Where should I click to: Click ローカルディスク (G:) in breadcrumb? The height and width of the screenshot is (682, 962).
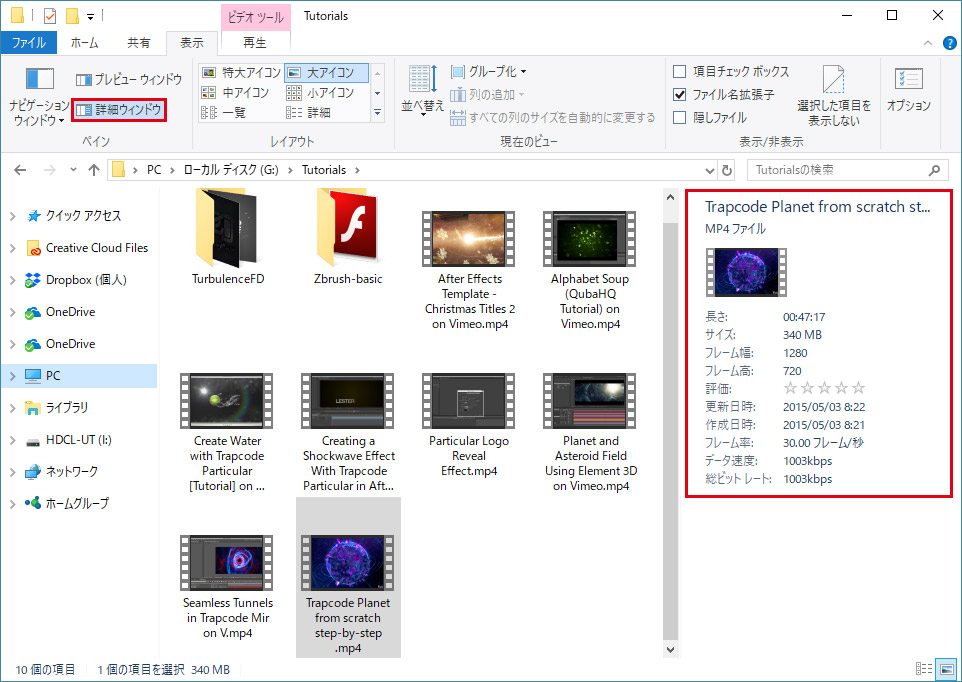(231, 170)
